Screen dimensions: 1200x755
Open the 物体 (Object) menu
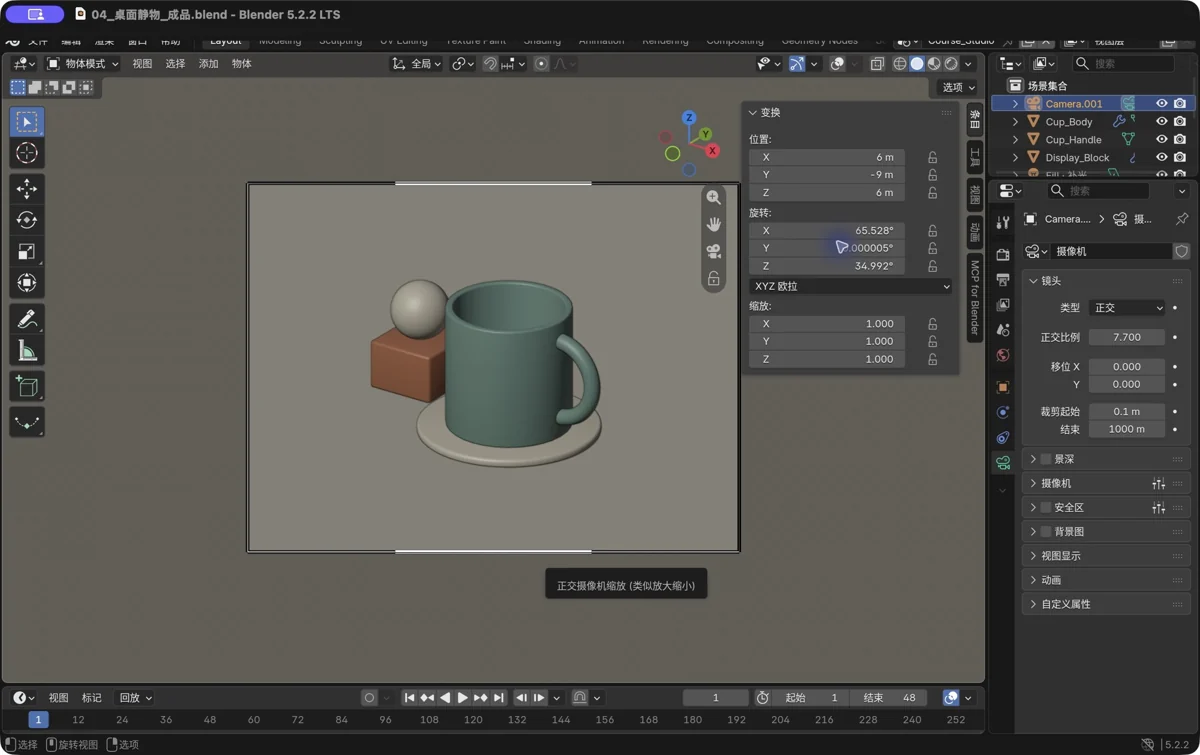(x=242, y=64)
